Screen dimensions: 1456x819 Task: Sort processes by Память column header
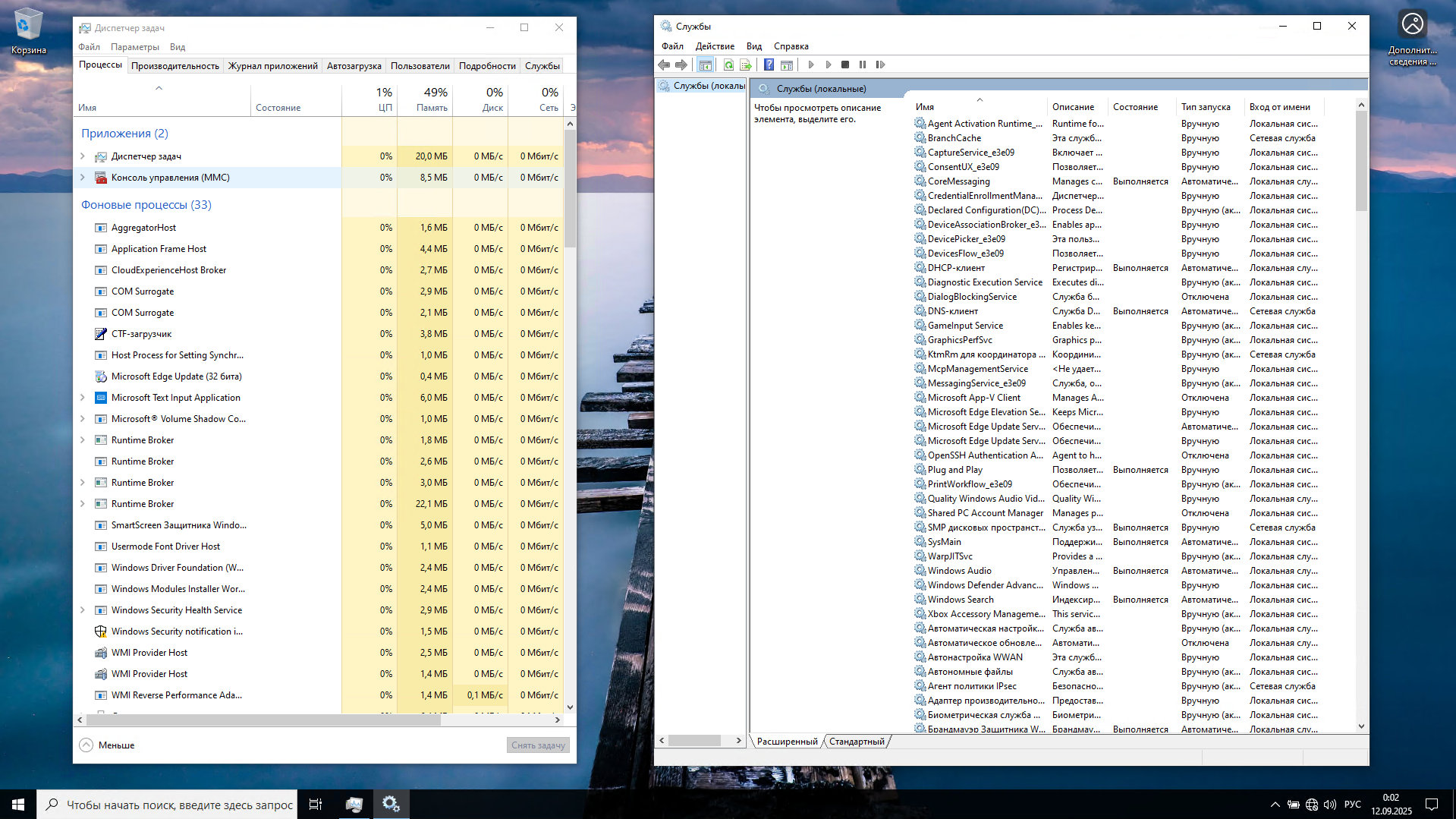[x=425, y=99]
